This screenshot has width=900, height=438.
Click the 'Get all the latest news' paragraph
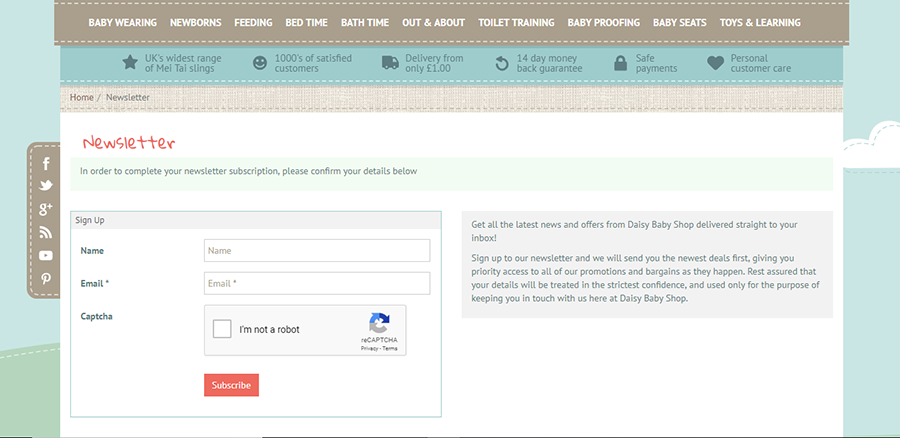coord(634,231)
